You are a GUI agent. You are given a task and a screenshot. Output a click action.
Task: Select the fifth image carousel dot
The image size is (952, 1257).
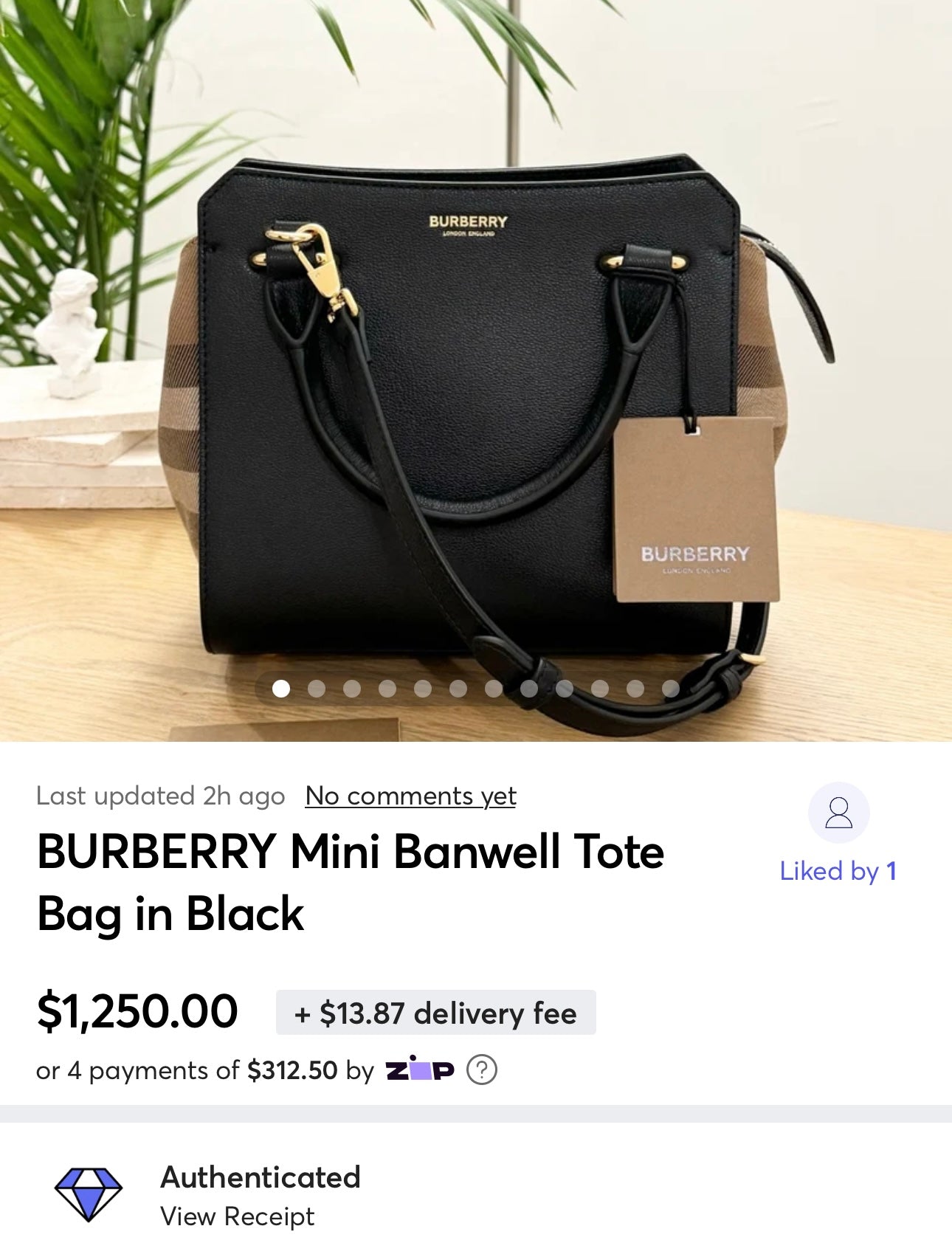(422, 689)
